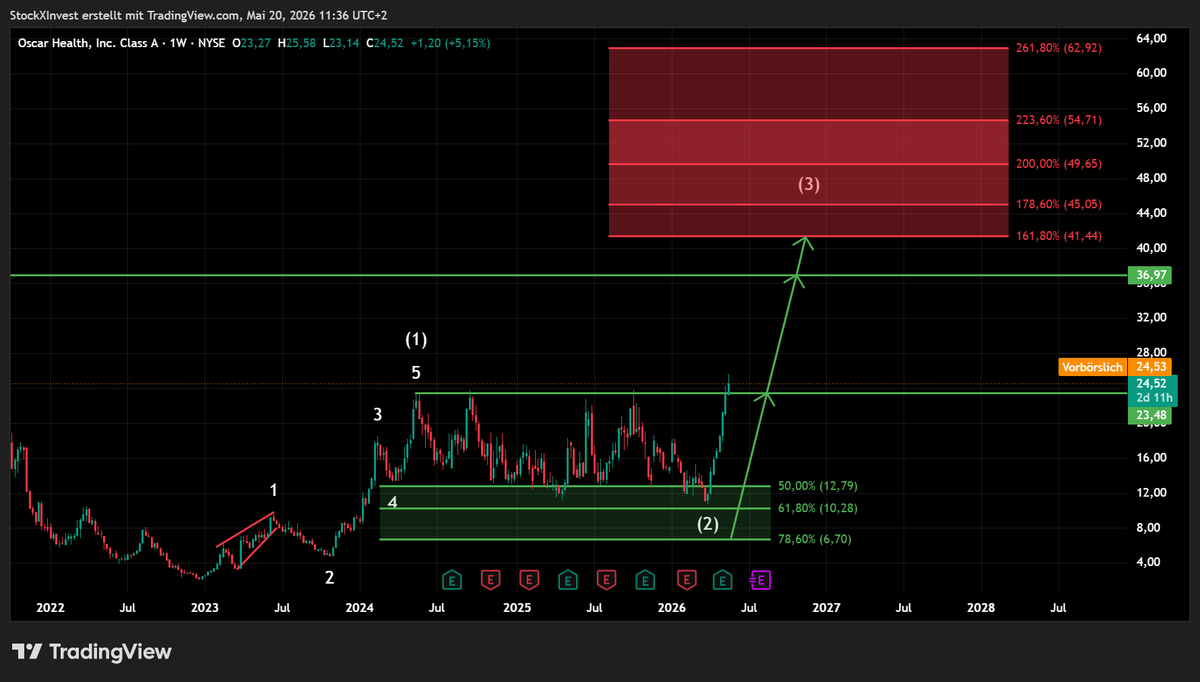This screenshot has width=1200, height=682.
Task: Click the green earnings marker nearest 2024
Action: (x=452, y=579)
